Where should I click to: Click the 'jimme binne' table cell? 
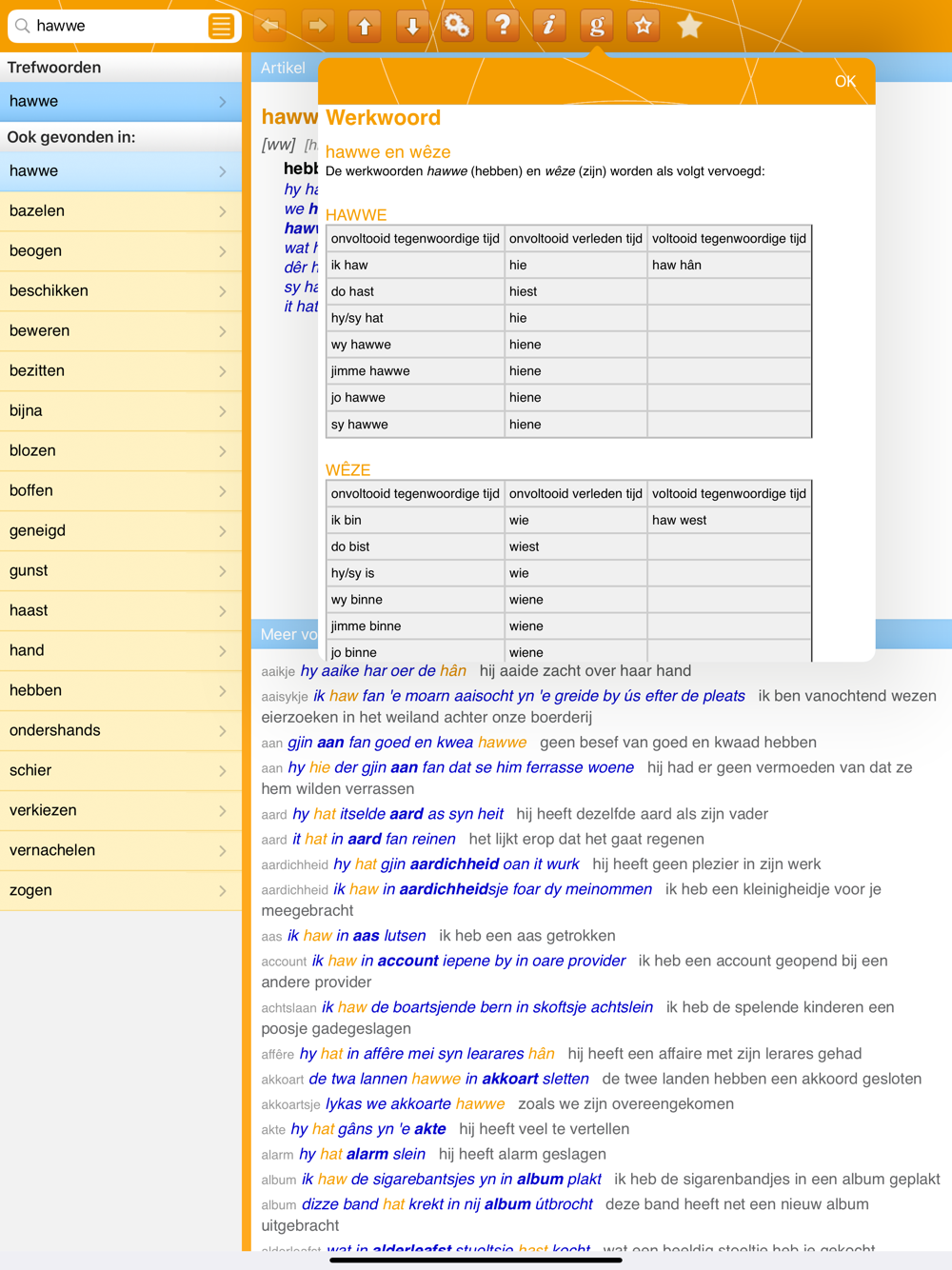[x=415, y=627]
